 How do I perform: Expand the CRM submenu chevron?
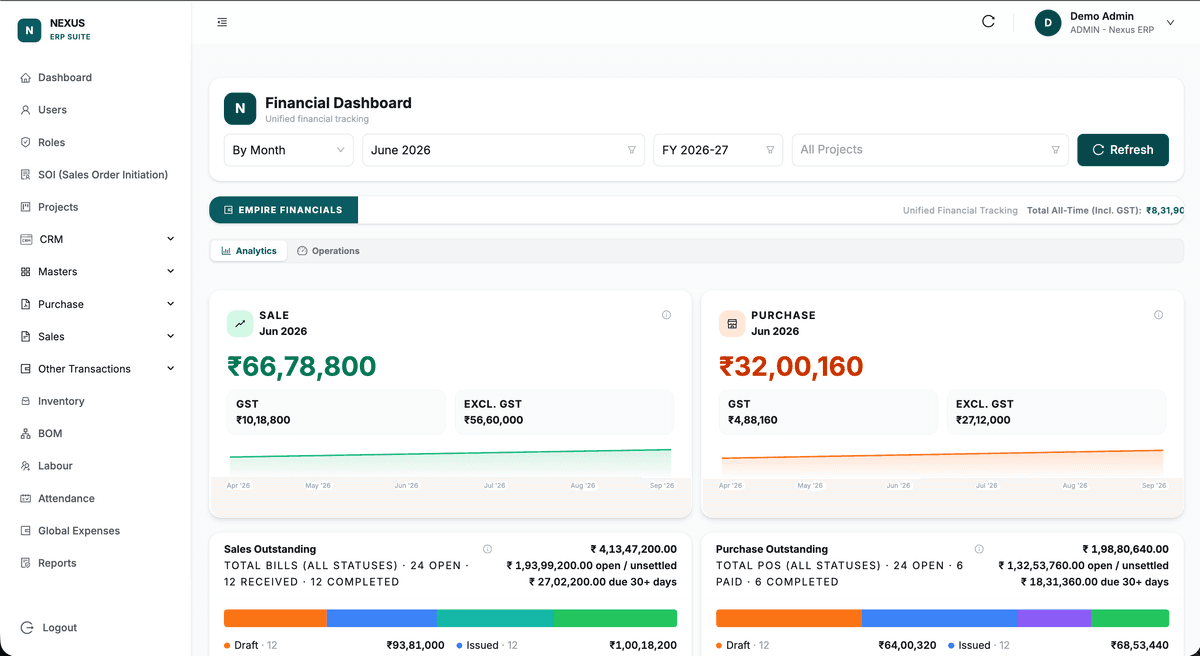[170, 239]
